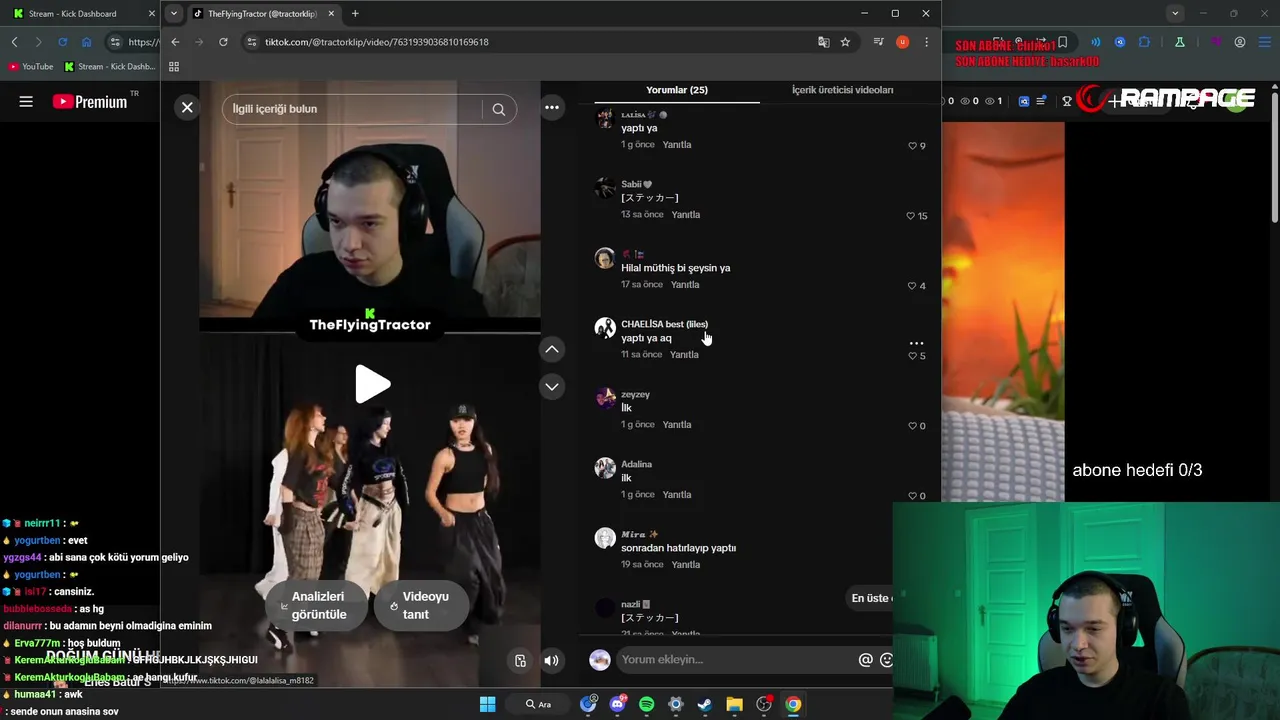Click the taskbar Ara search box
This screenshot has height=720, width=1280.
539,704
